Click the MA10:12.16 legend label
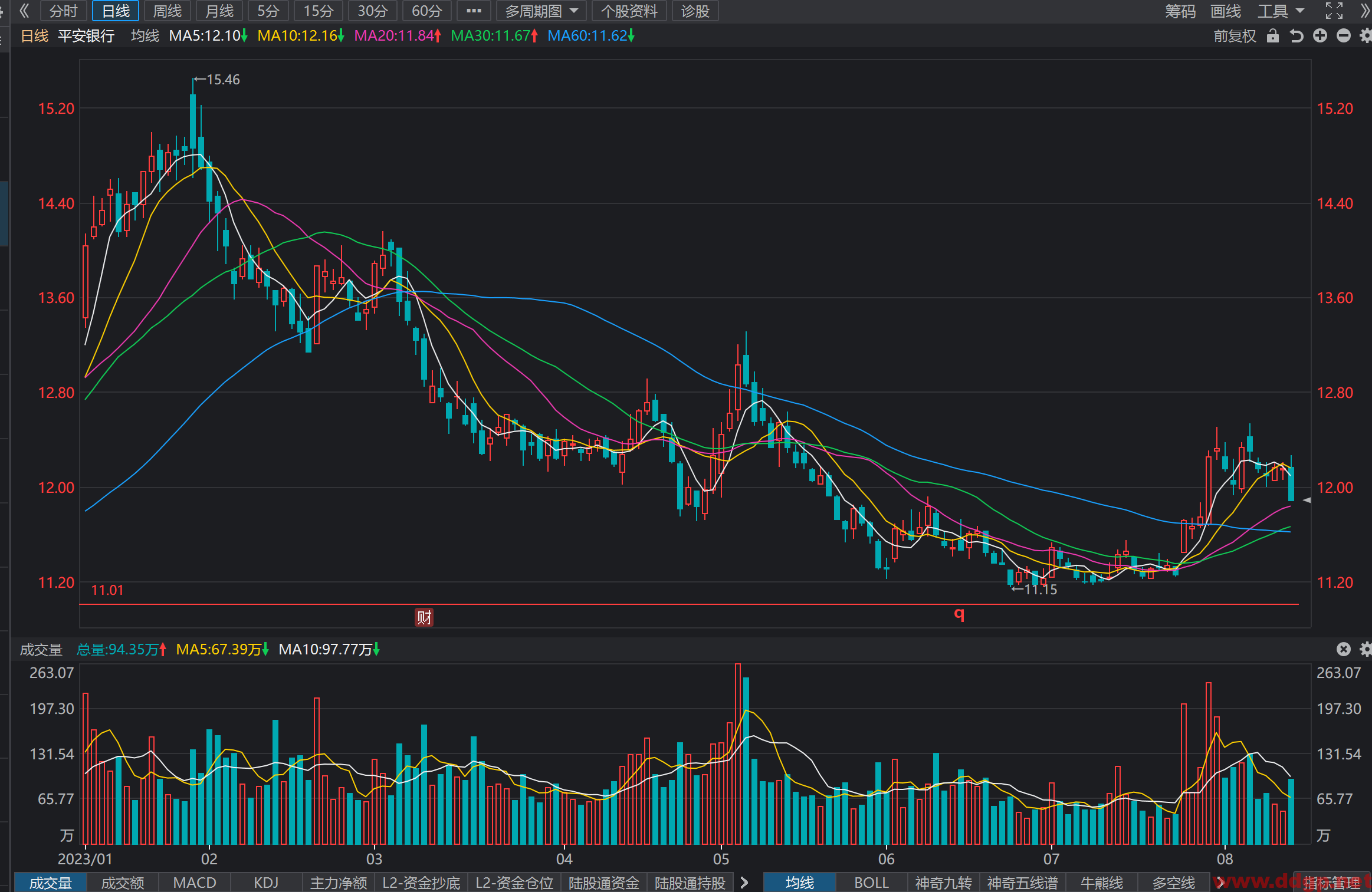This screenshot has width=1372, height=892. coord(301,36)
